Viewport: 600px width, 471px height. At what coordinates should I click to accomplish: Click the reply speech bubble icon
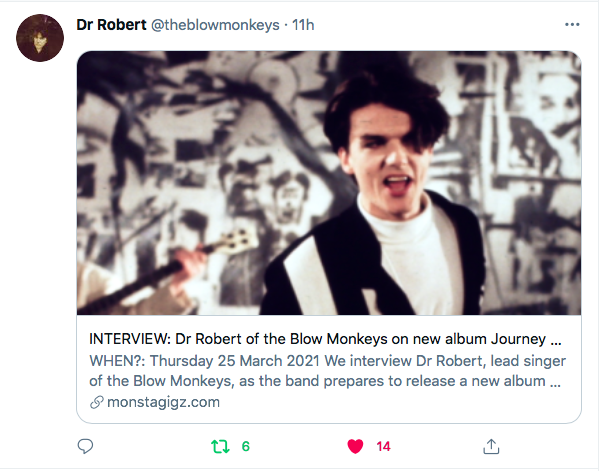click(85, 446)
